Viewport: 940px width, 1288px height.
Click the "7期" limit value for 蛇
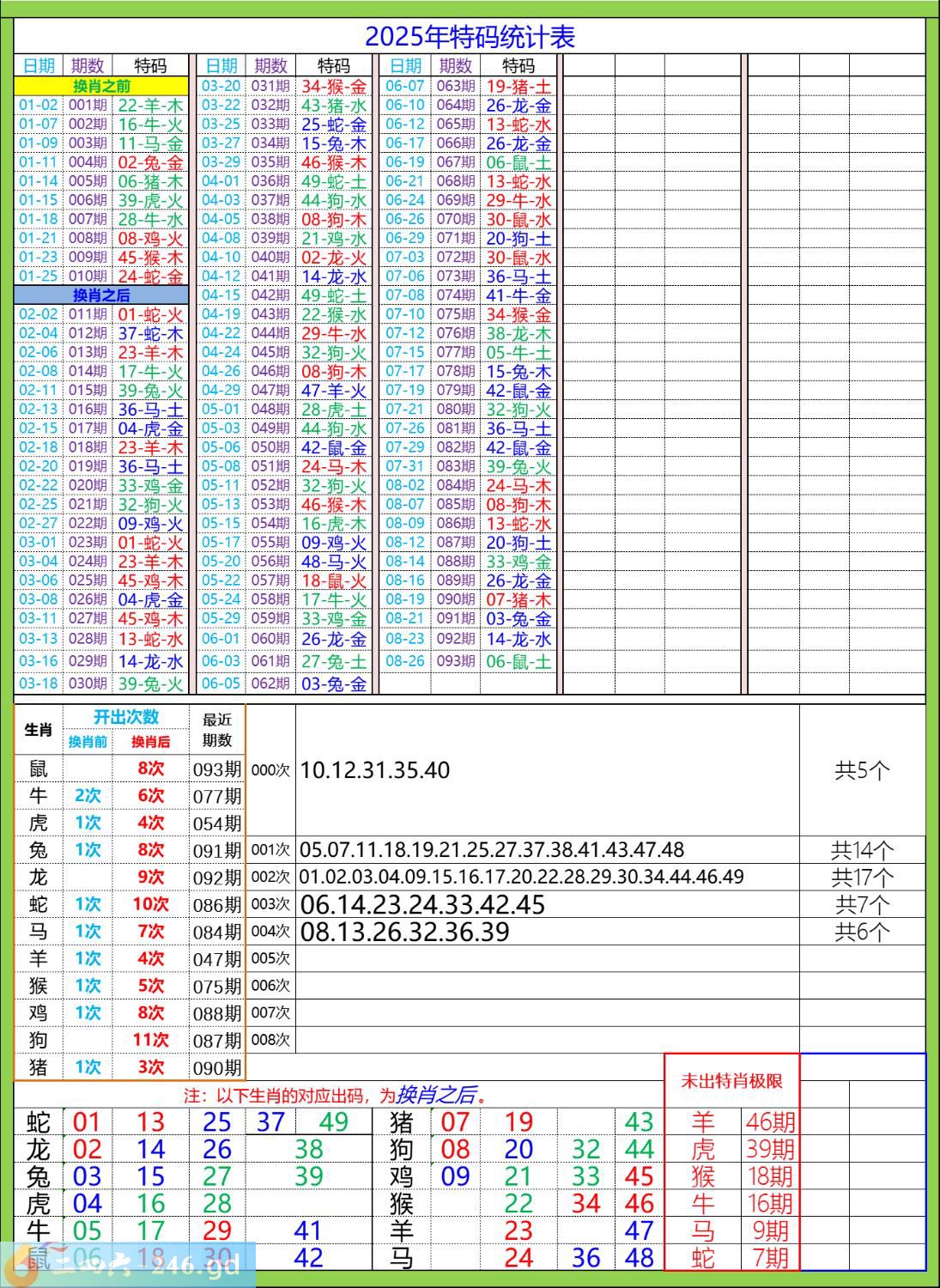770,1258
